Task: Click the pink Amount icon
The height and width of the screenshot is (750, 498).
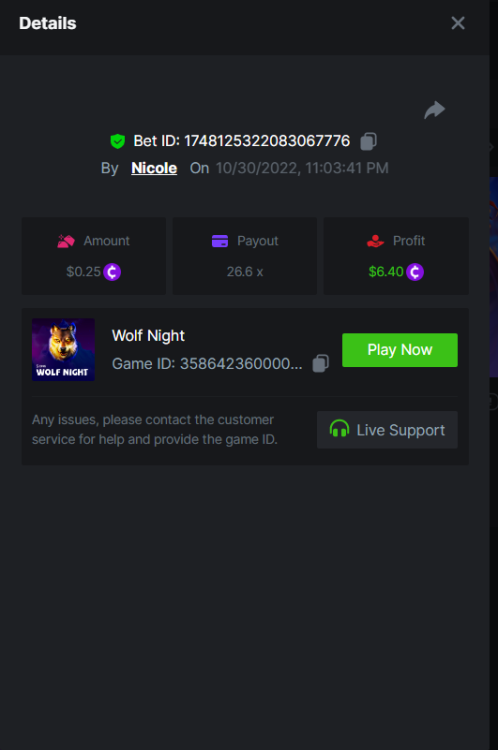Action: [x=66, y=241]
